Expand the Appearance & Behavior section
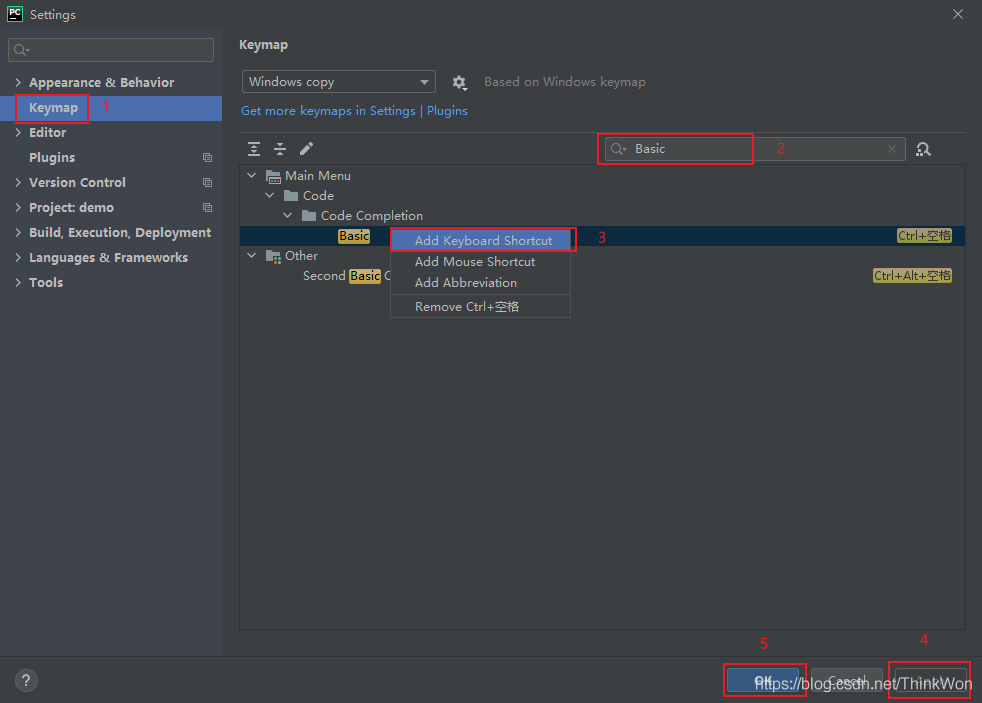Viewport: 982px width, 703px height. click(18, 82)
